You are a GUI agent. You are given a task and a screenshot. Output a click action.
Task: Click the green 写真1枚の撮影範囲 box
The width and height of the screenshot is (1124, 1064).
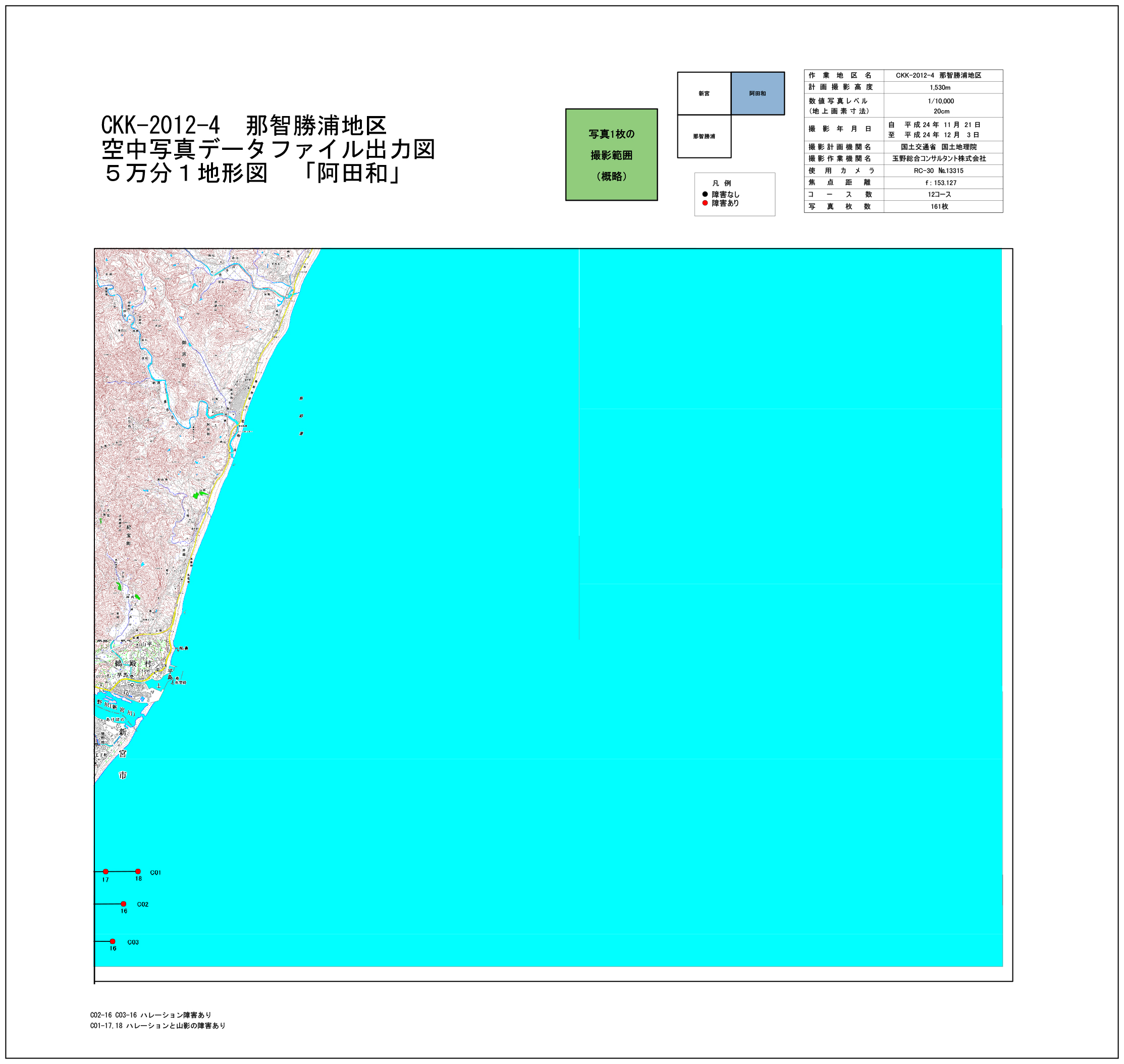[611, 154]
